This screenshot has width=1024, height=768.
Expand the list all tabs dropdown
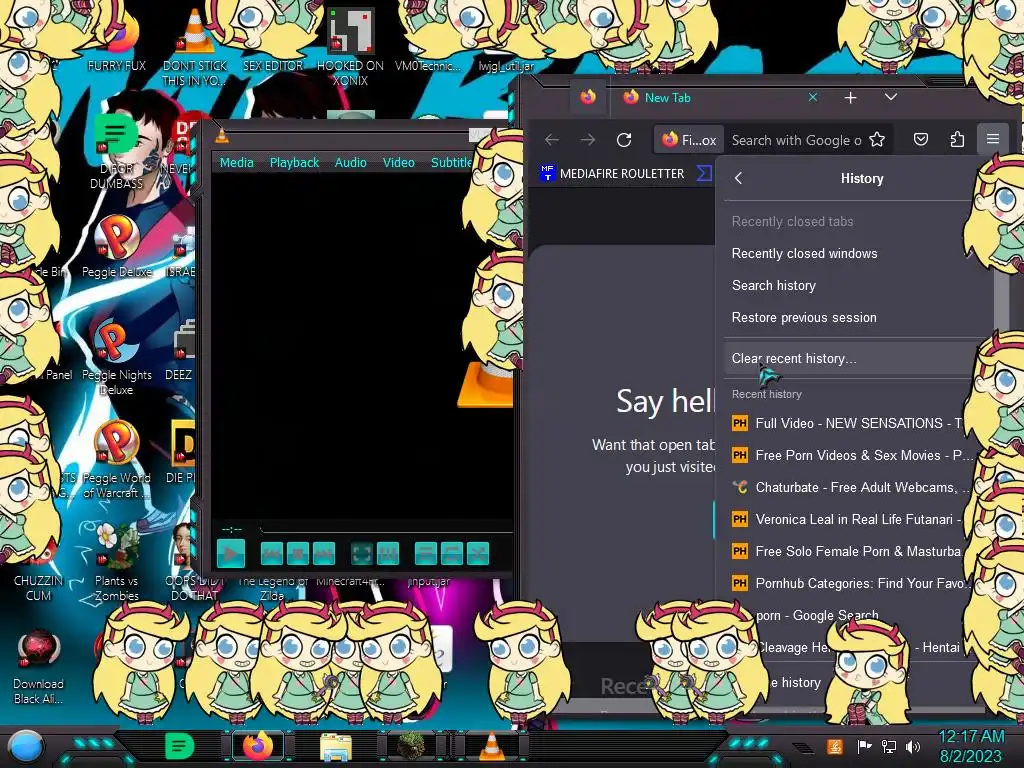(x=891, y=97)
